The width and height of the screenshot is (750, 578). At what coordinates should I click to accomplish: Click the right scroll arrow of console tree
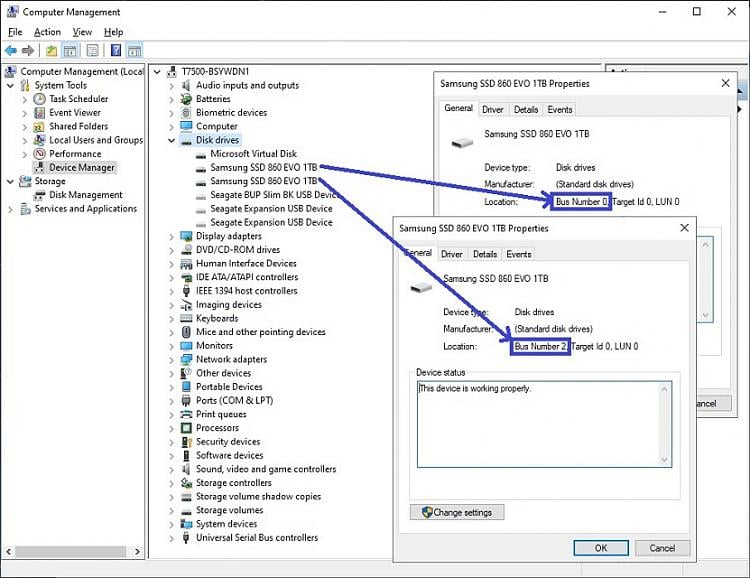137,552
